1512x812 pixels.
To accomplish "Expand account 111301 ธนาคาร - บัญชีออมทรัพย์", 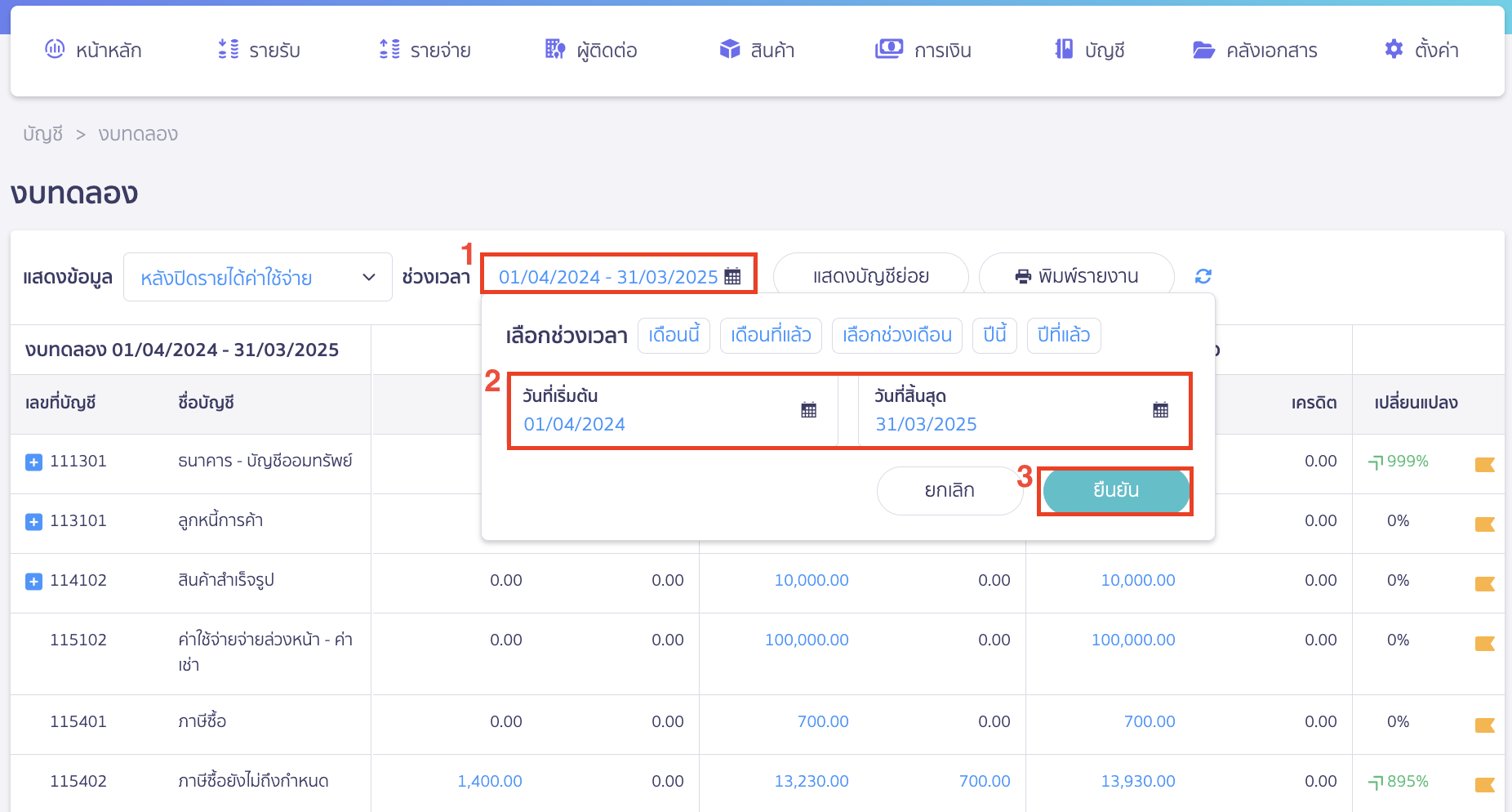I will tap(33, 462).
